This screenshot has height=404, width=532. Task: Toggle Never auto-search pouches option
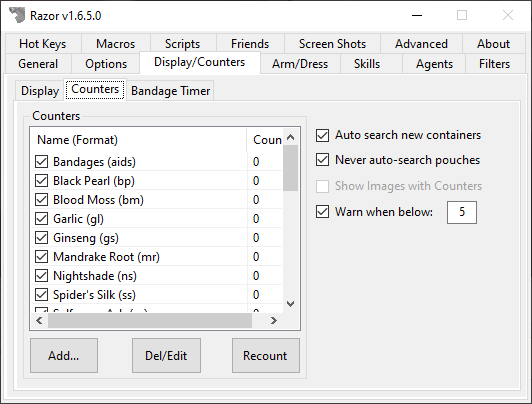322,160
